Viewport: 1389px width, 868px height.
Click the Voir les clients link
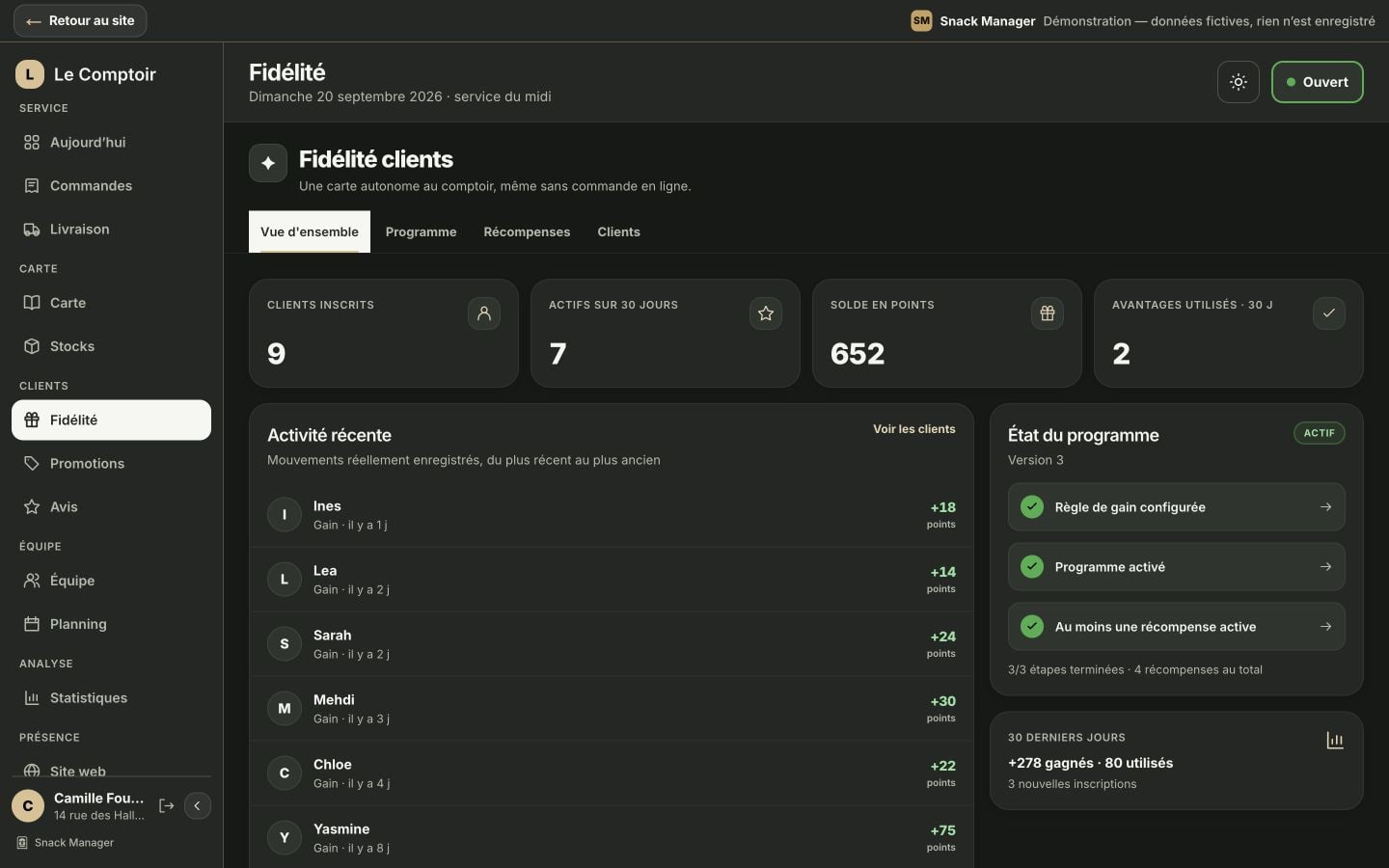914,429
